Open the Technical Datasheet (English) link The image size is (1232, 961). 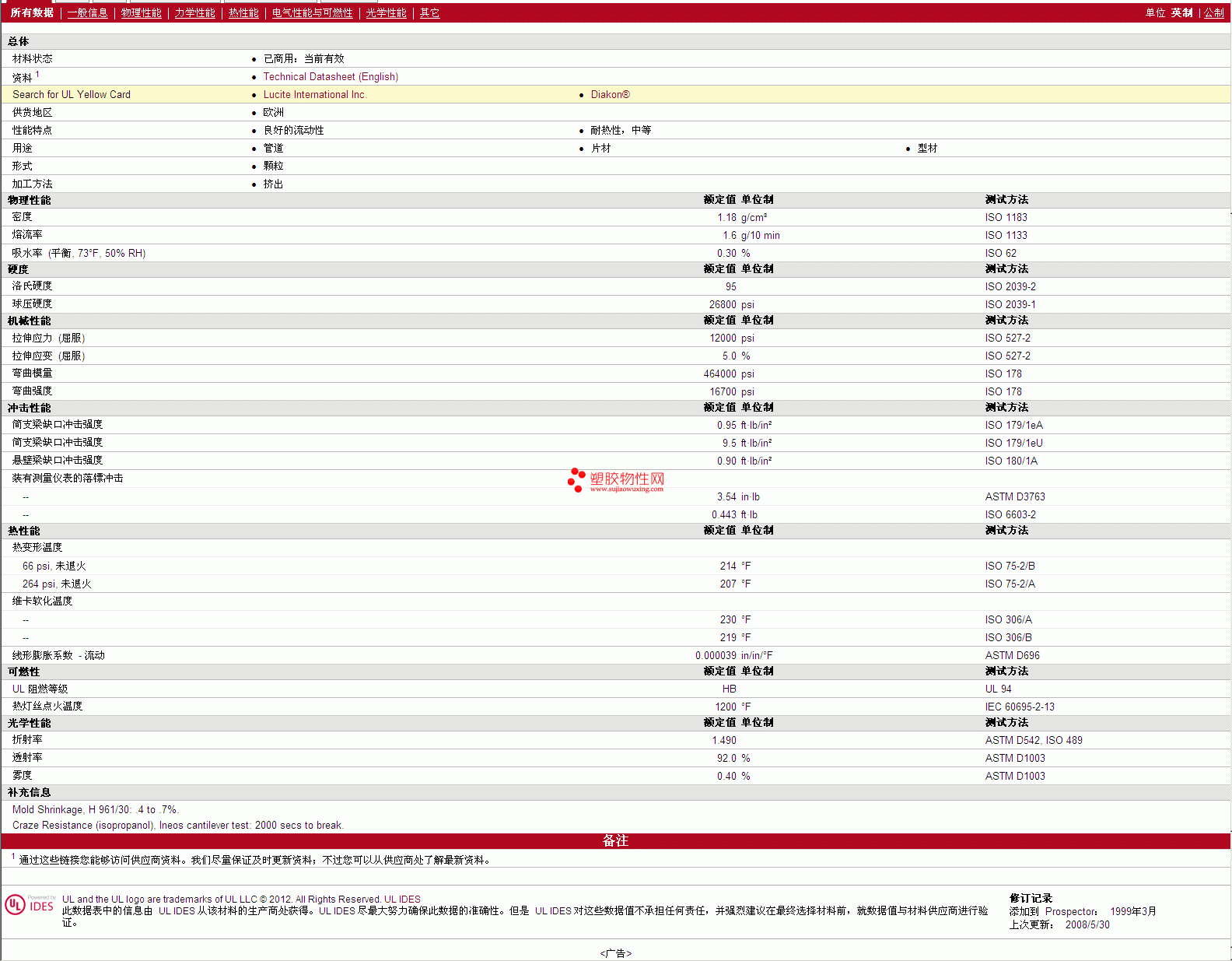[331, 77]
